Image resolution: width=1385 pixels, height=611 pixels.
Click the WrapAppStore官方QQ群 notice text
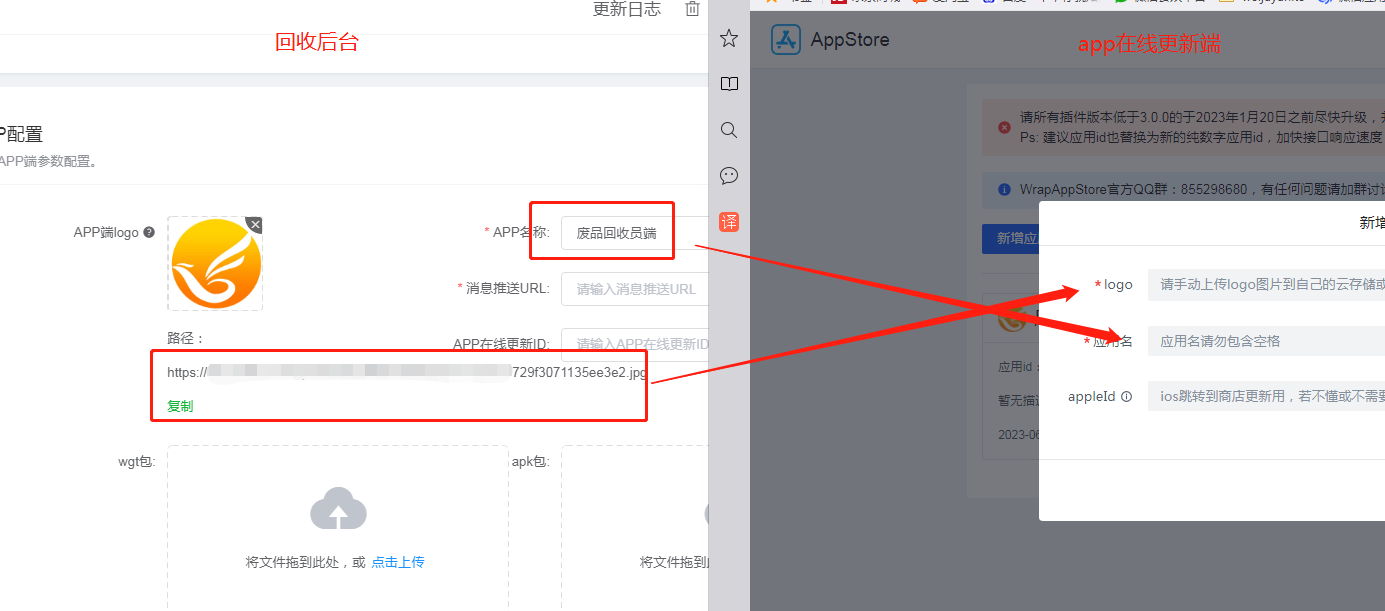[1202, 189]
